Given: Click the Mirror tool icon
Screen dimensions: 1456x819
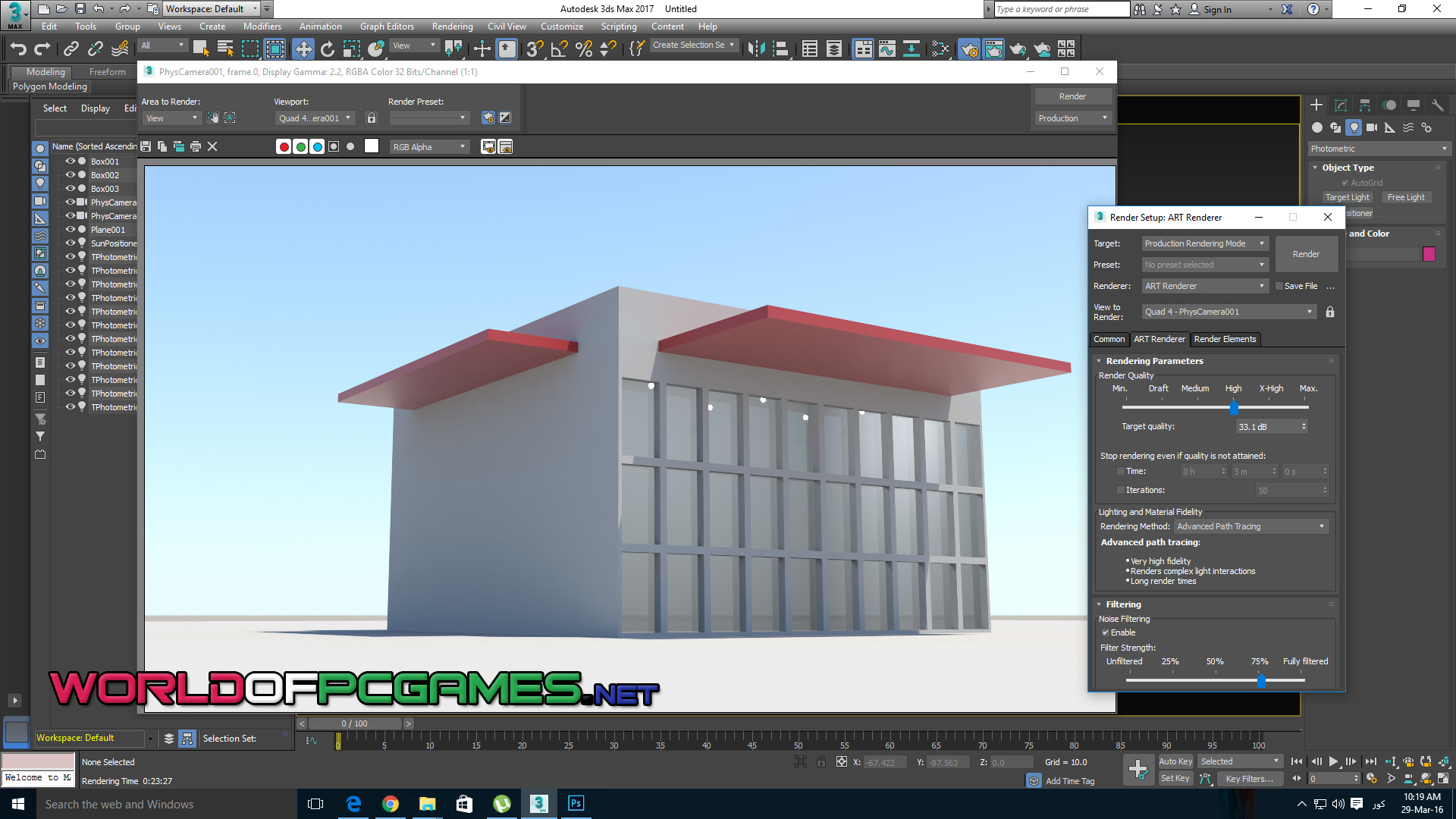Looking at the screenshot, I should click(x=755, y=49).
